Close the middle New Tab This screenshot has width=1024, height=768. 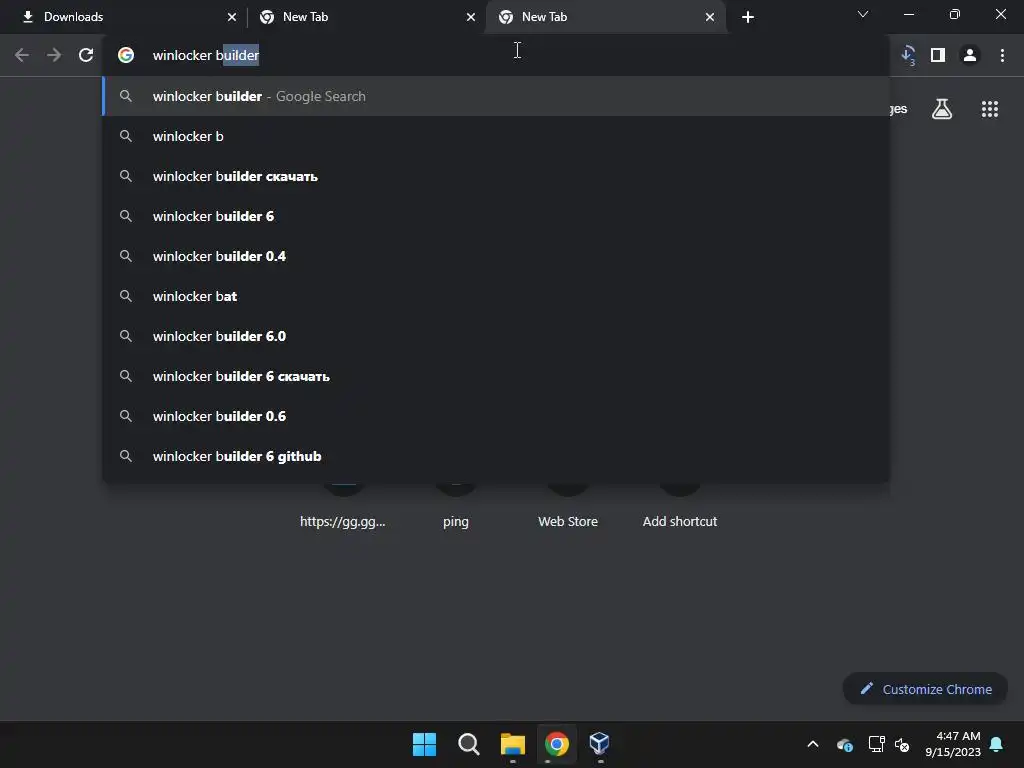(x=471, y=17)
